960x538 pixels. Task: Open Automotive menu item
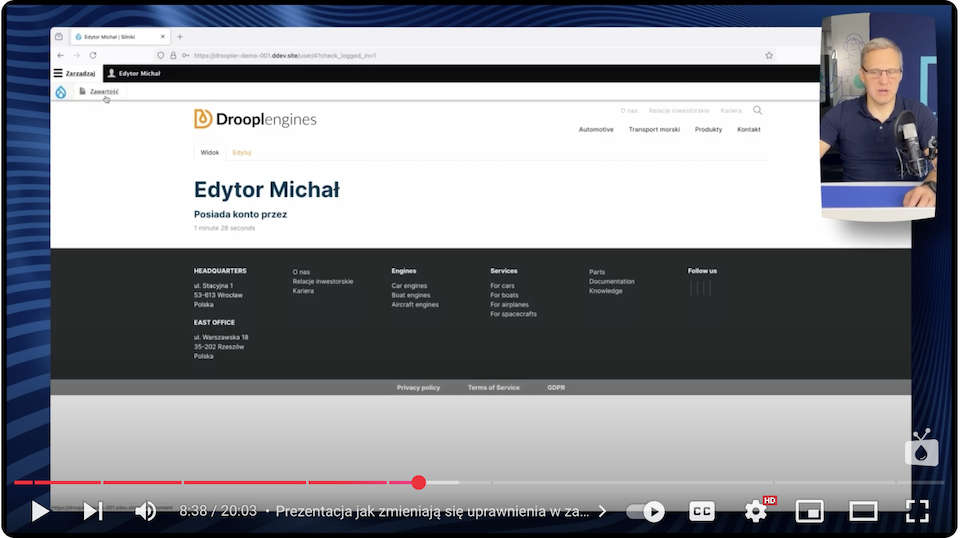(596, 129)
